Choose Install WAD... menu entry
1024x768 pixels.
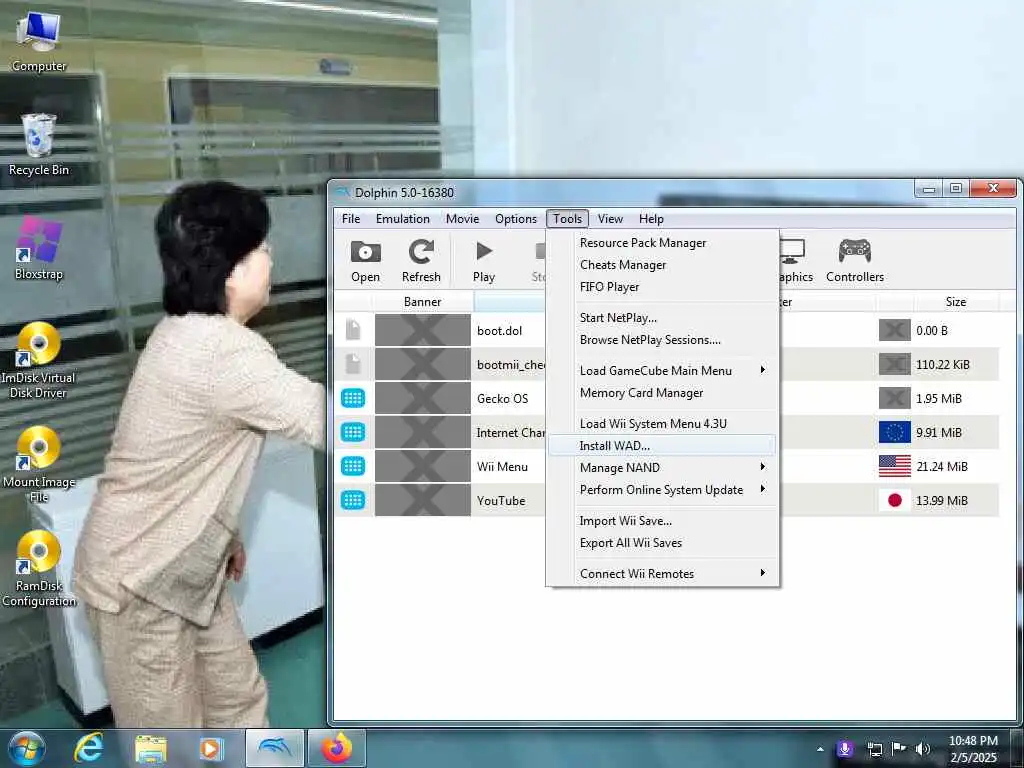662,445
